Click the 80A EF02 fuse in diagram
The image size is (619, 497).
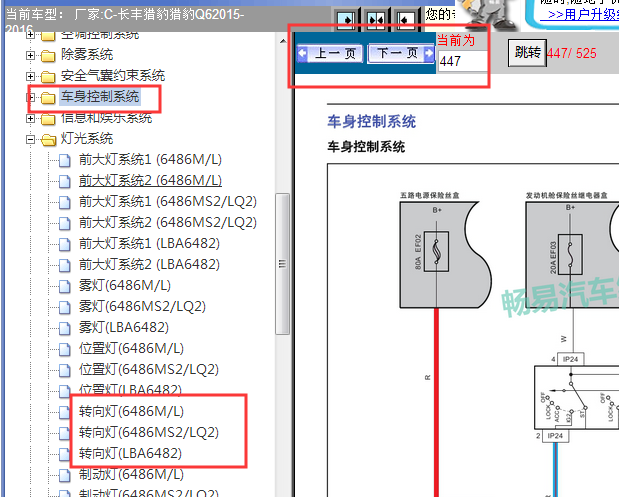pos(436,251)
